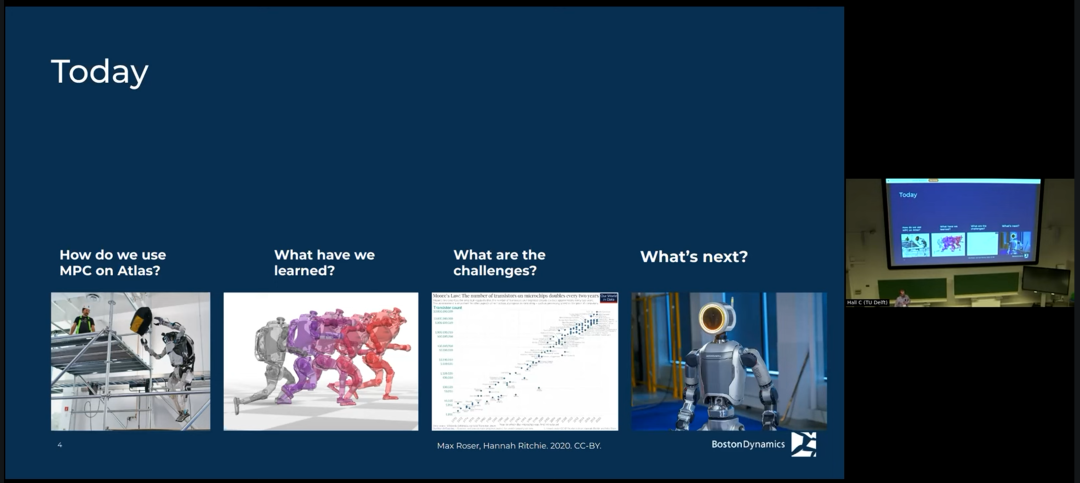This screenshot has width=1080, height=483.
Task: Click the projected screen in the webcam feed
Action: point(964,222)
